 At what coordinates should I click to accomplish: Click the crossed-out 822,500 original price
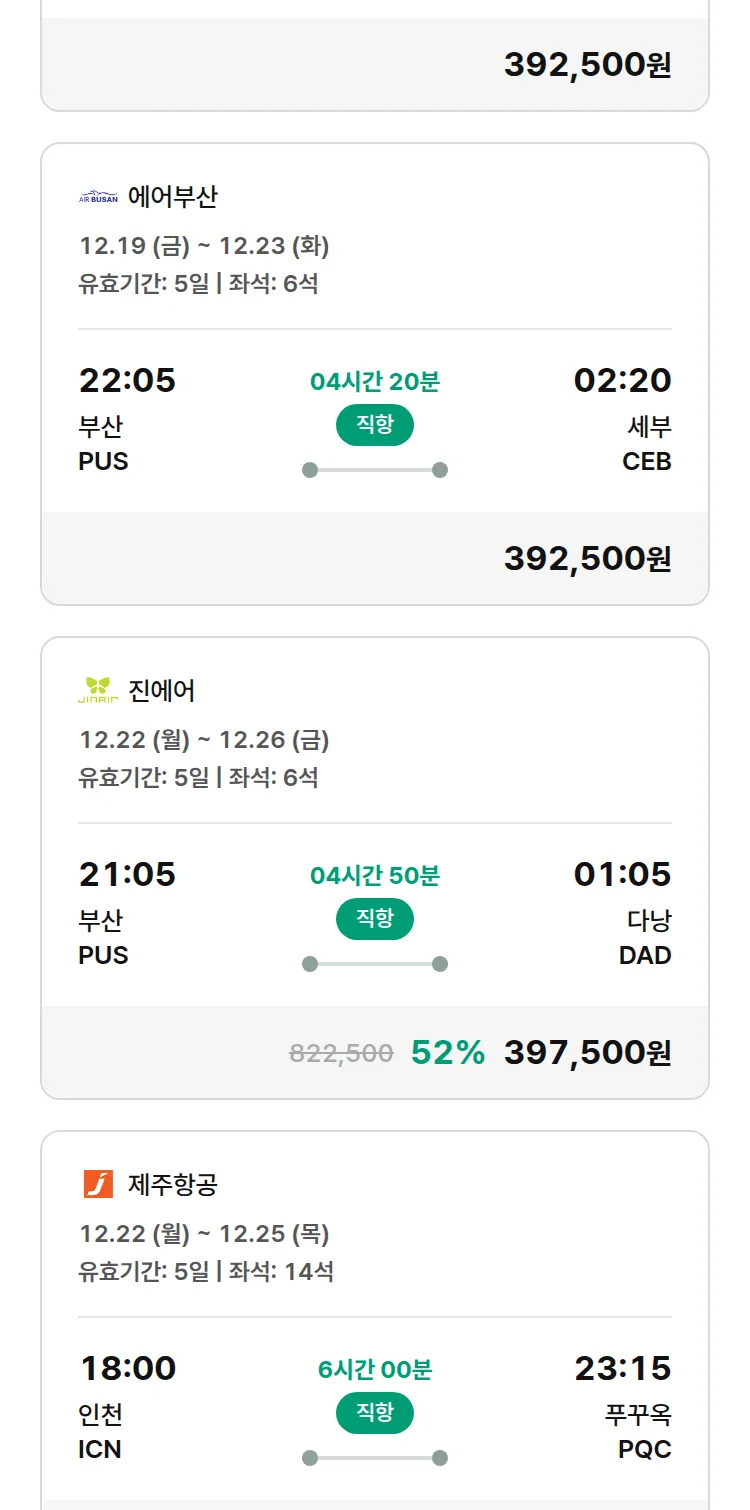click(341, 1052)
